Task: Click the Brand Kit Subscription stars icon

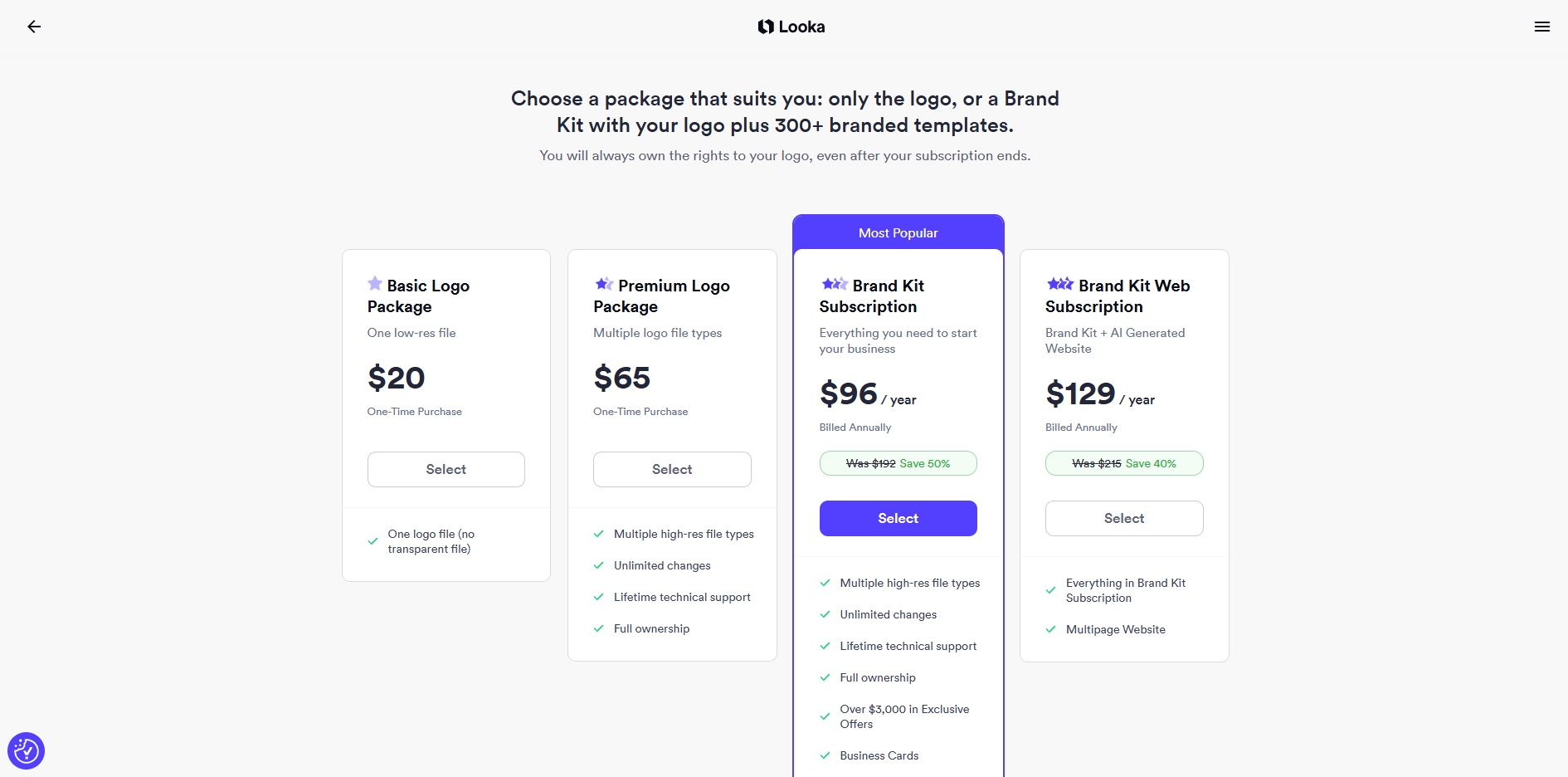Action: [834, 284]
